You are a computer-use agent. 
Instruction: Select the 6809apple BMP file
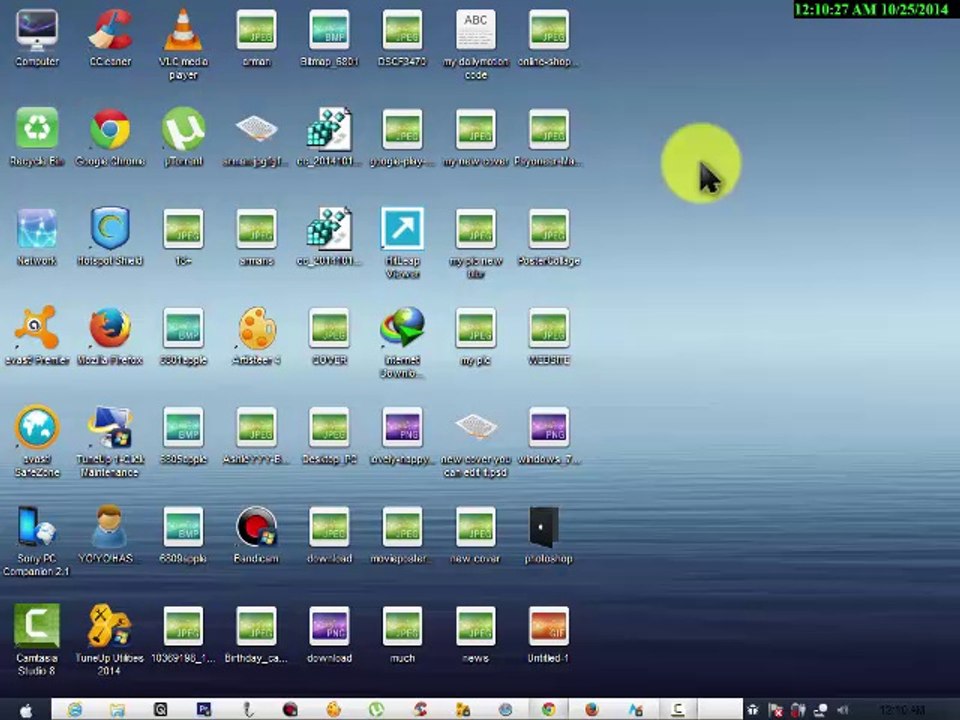[183, 534]
